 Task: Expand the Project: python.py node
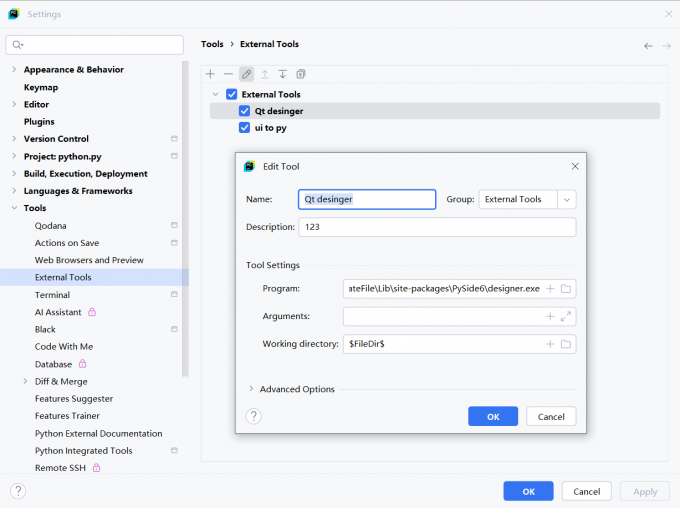point(14,156)
